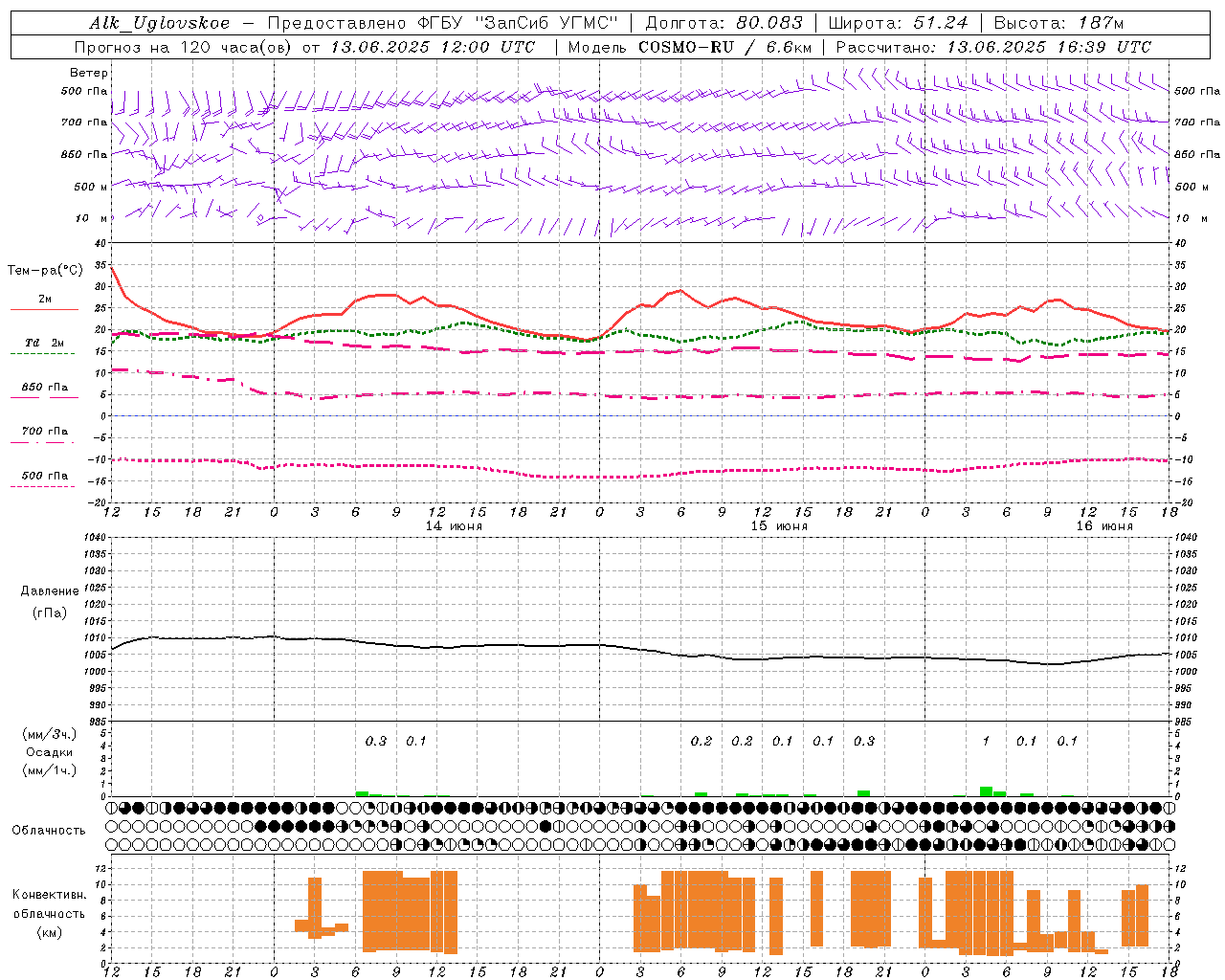Click the Тем-ра(°C) temperature panel label
This screenshot has width=1225, height=980.
(46, 271)
